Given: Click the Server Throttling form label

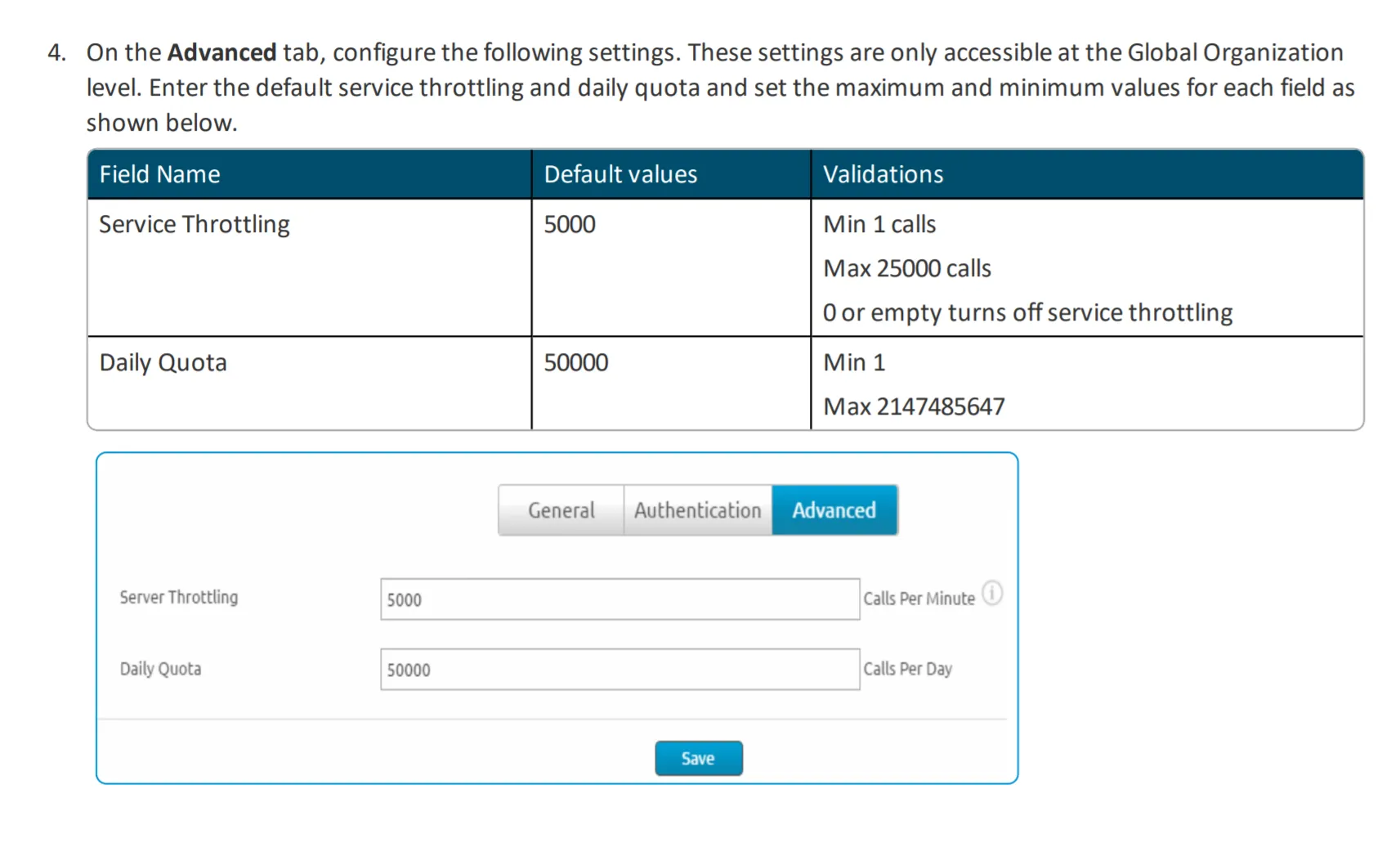Looking at the screenshot, I should pos(179,598).
